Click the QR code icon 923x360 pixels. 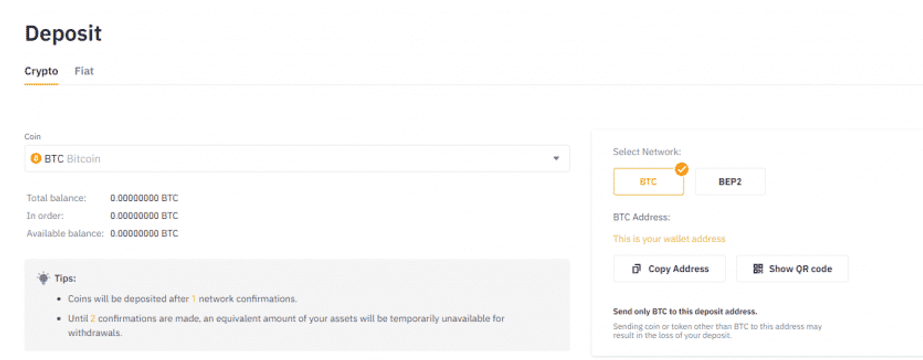point(758,269)
